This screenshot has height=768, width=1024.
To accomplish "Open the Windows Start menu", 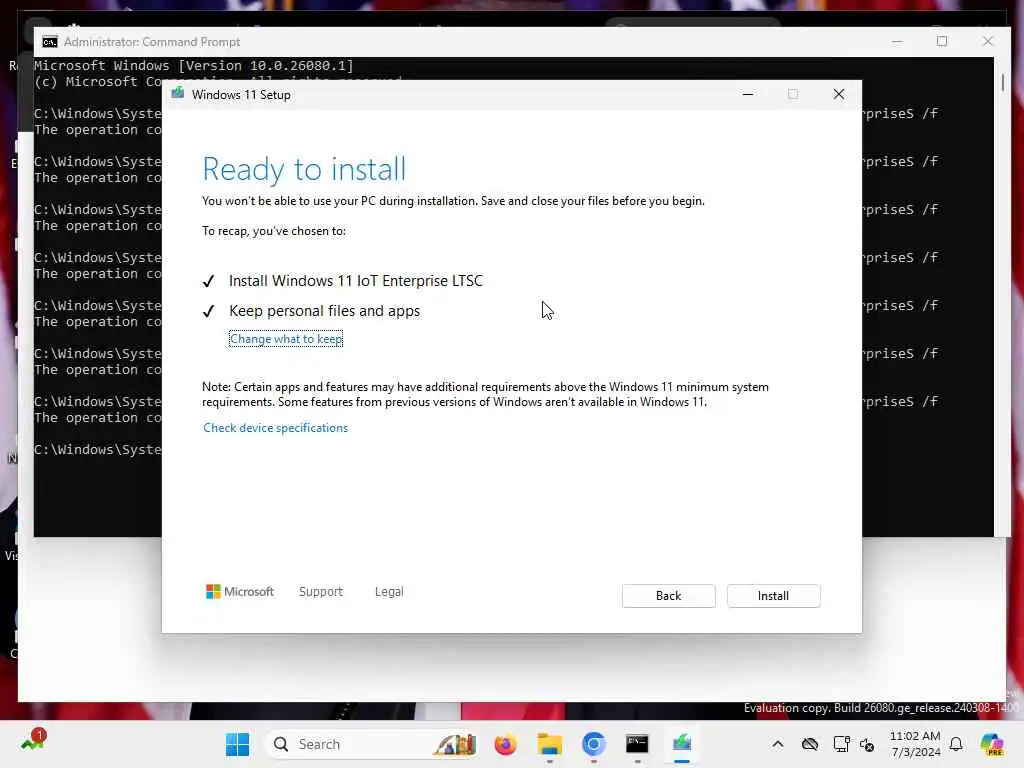I will point(237,744).
